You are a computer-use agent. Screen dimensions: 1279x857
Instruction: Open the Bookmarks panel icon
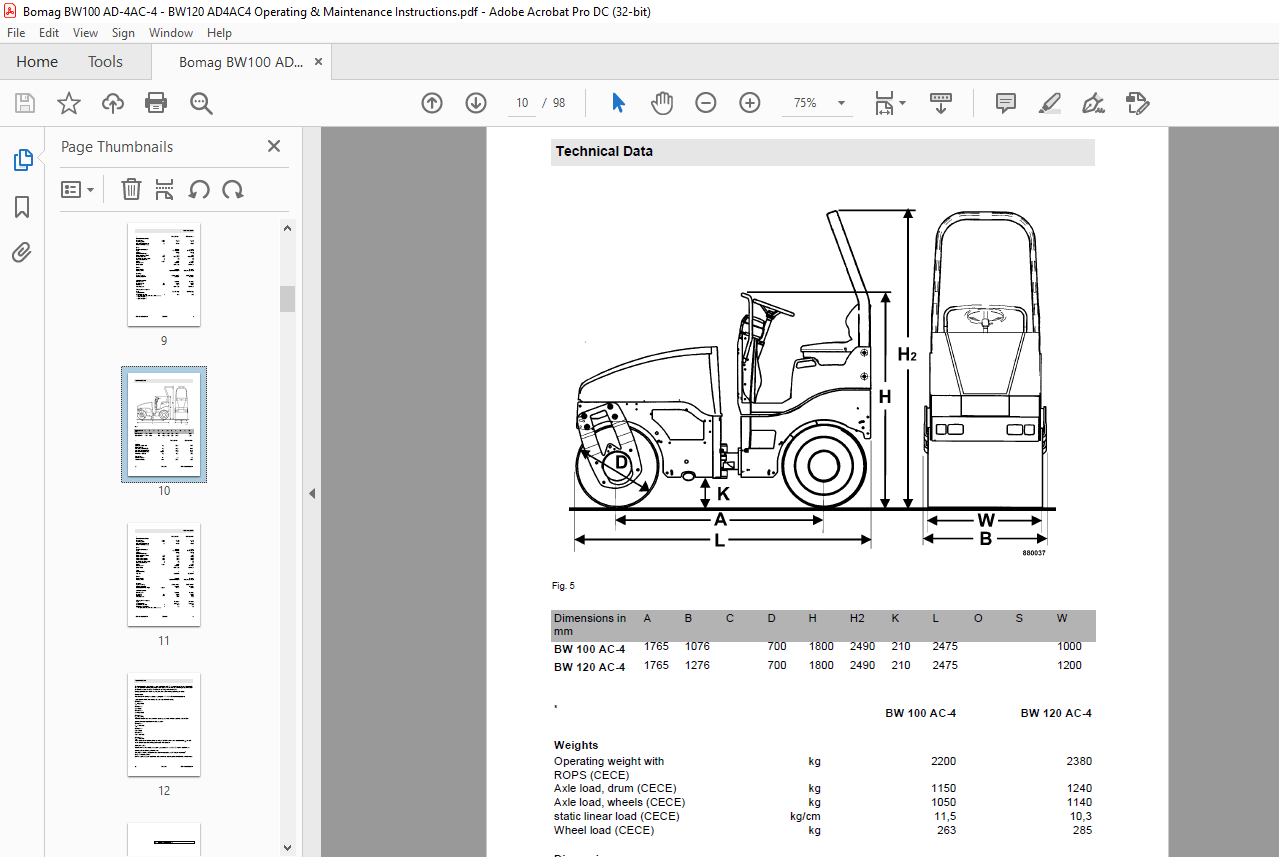(22, 207)
